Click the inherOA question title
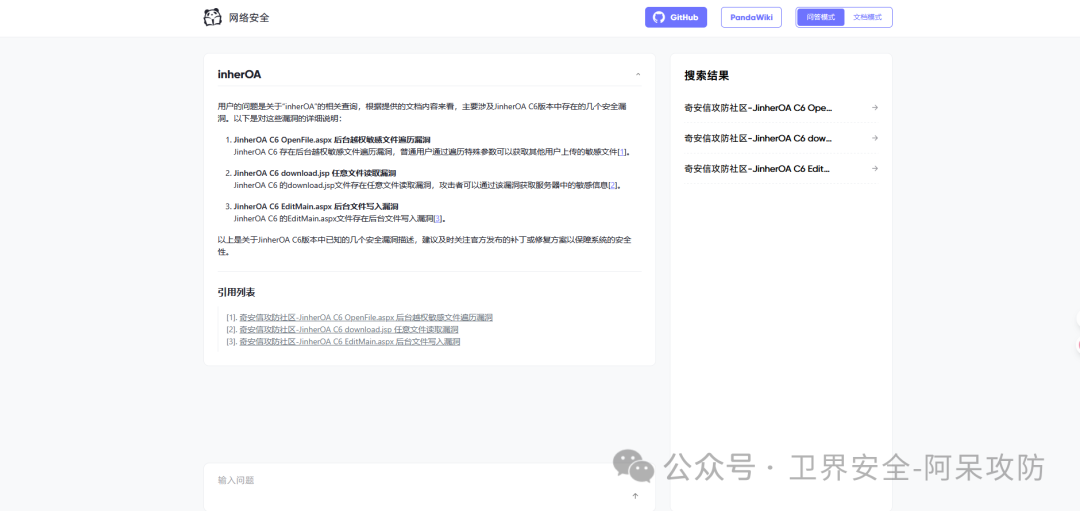 click(239, 74)
